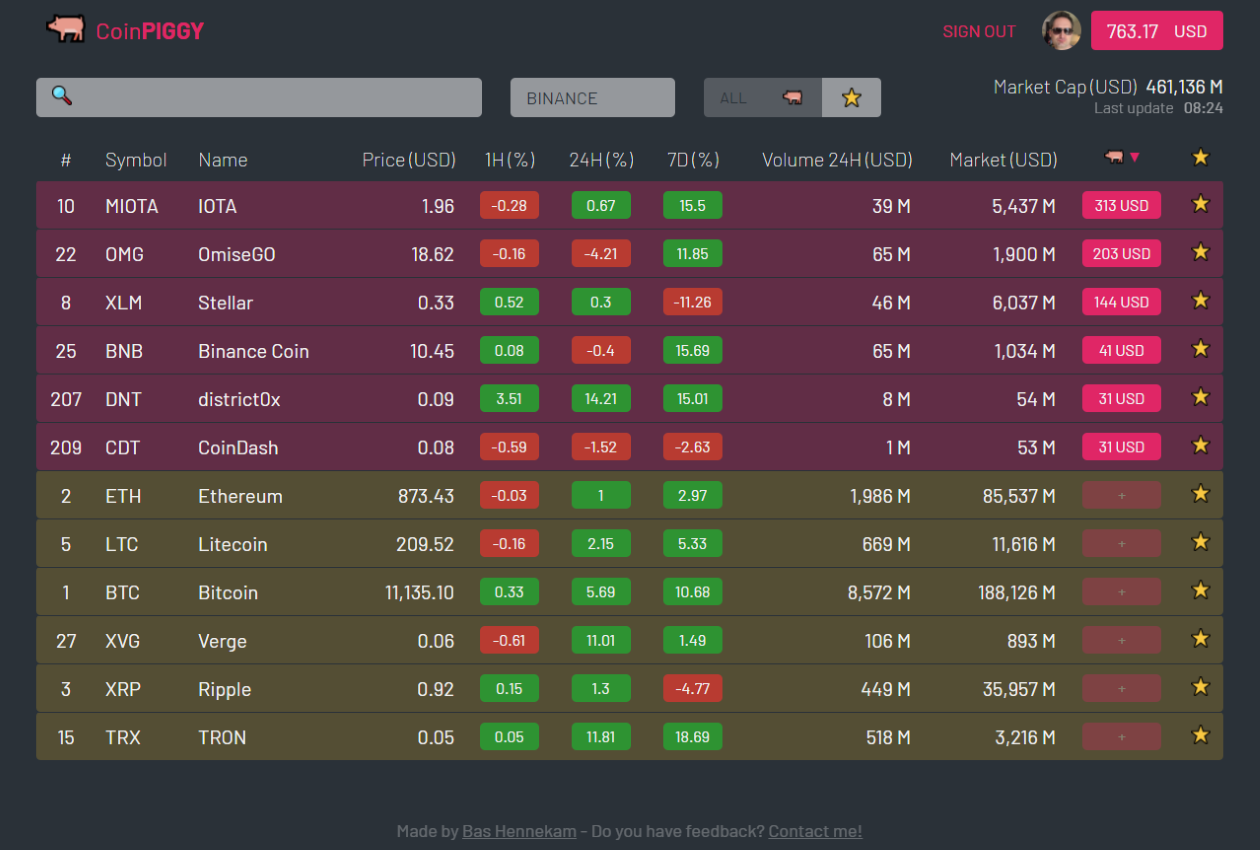Screen dimensions: 1260x850
Task: Click the OmiseGO 24H value -4.21
Action: pos(601,254)
